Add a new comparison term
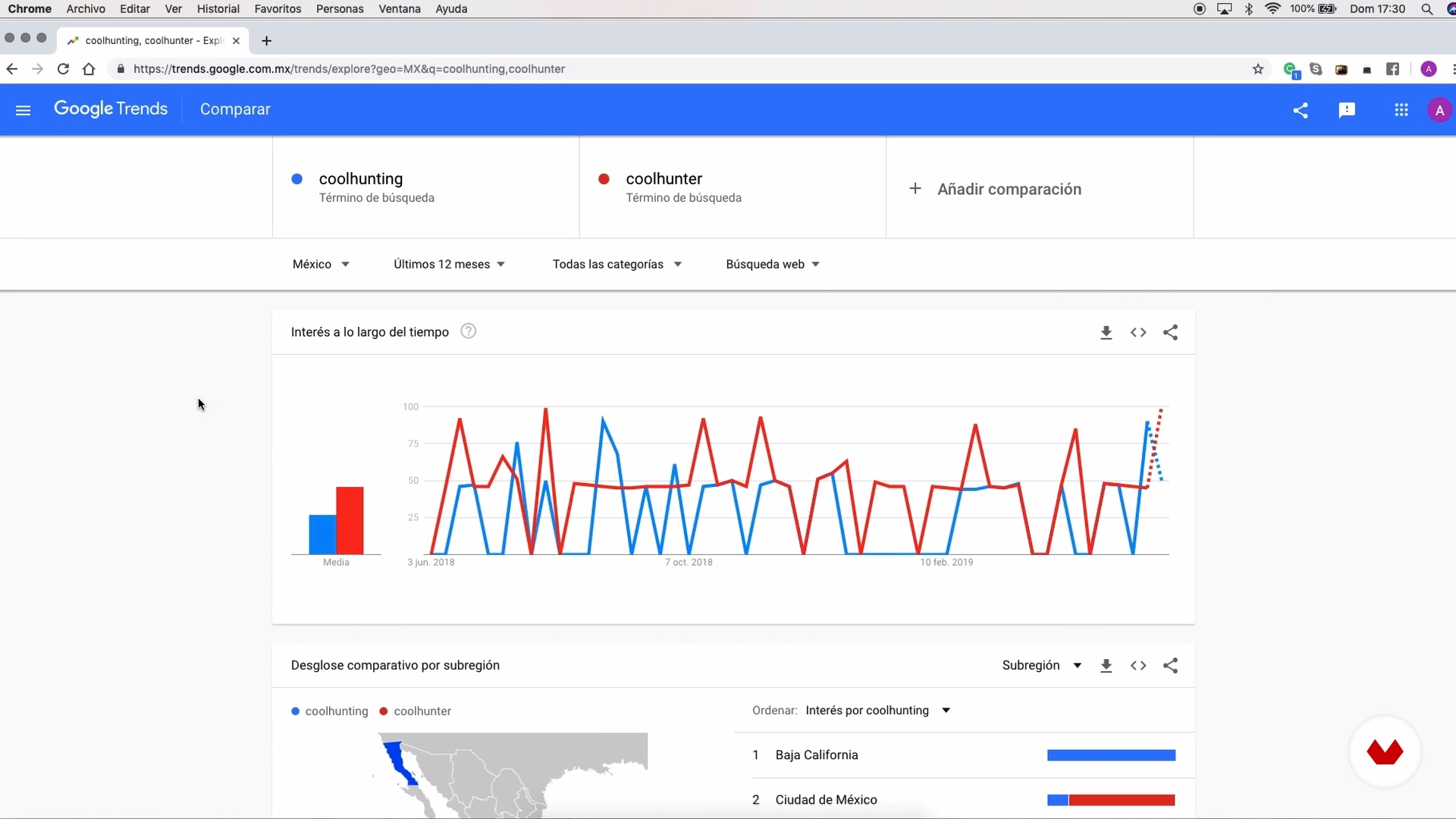The image size is (1456, 819). point(1040,188)
